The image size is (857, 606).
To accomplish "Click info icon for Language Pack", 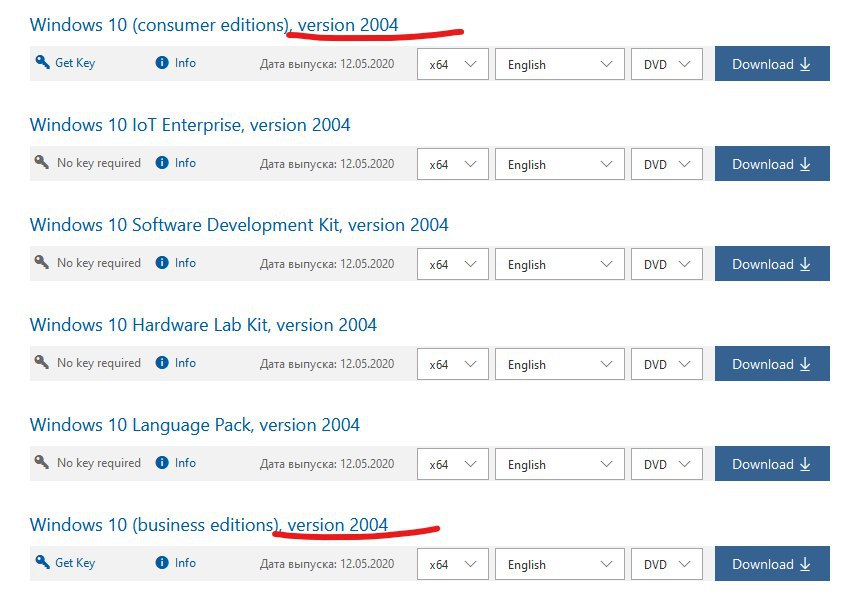I will [x=162, y=463].
